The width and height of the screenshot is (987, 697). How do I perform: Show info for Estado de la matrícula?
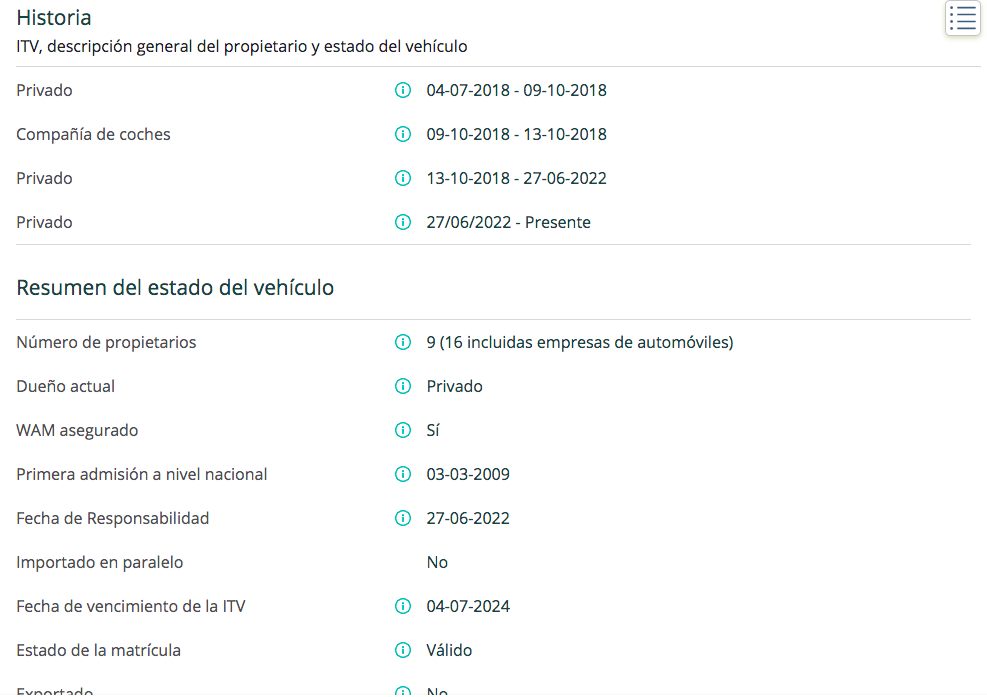click(403, 650)
